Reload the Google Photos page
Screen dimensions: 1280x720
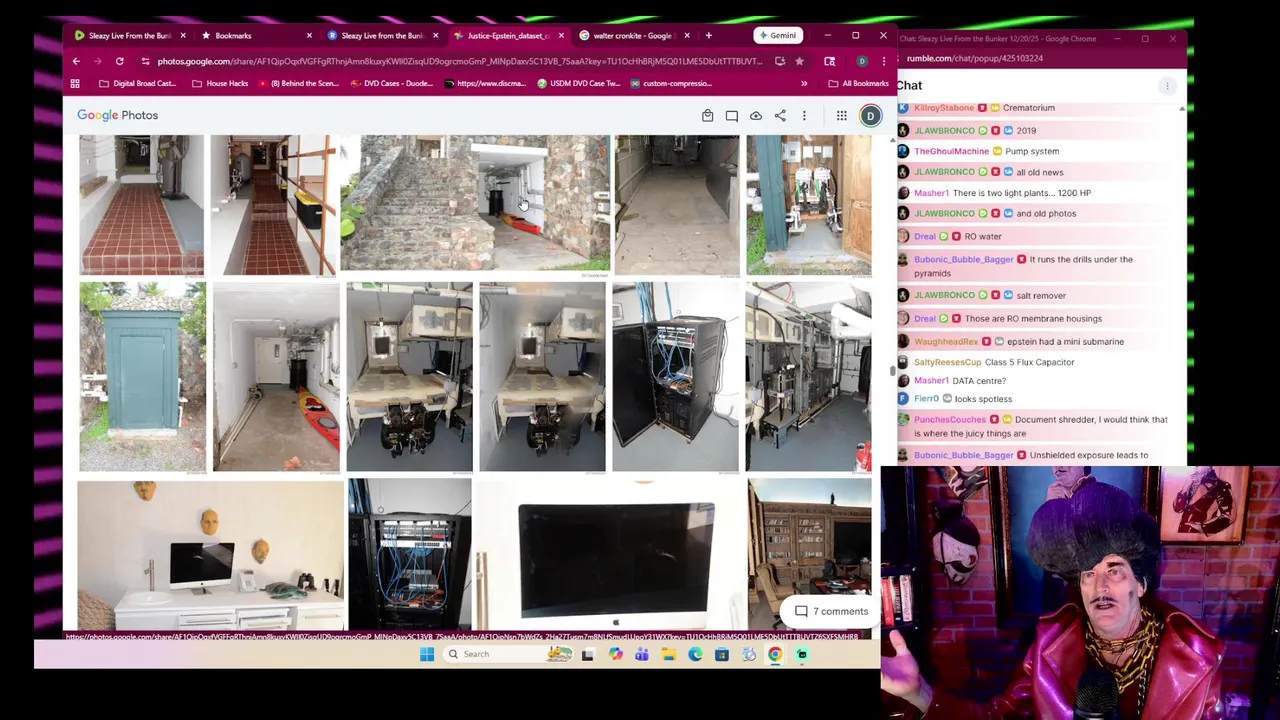pyautogui.click(x=119, y=61)
